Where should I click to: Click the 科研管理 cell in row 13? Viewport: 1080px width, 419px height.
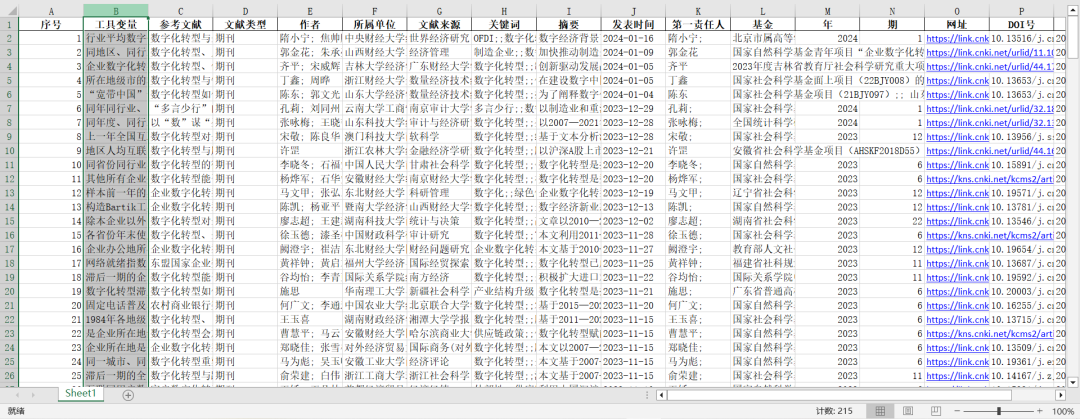tap(439, 194)
